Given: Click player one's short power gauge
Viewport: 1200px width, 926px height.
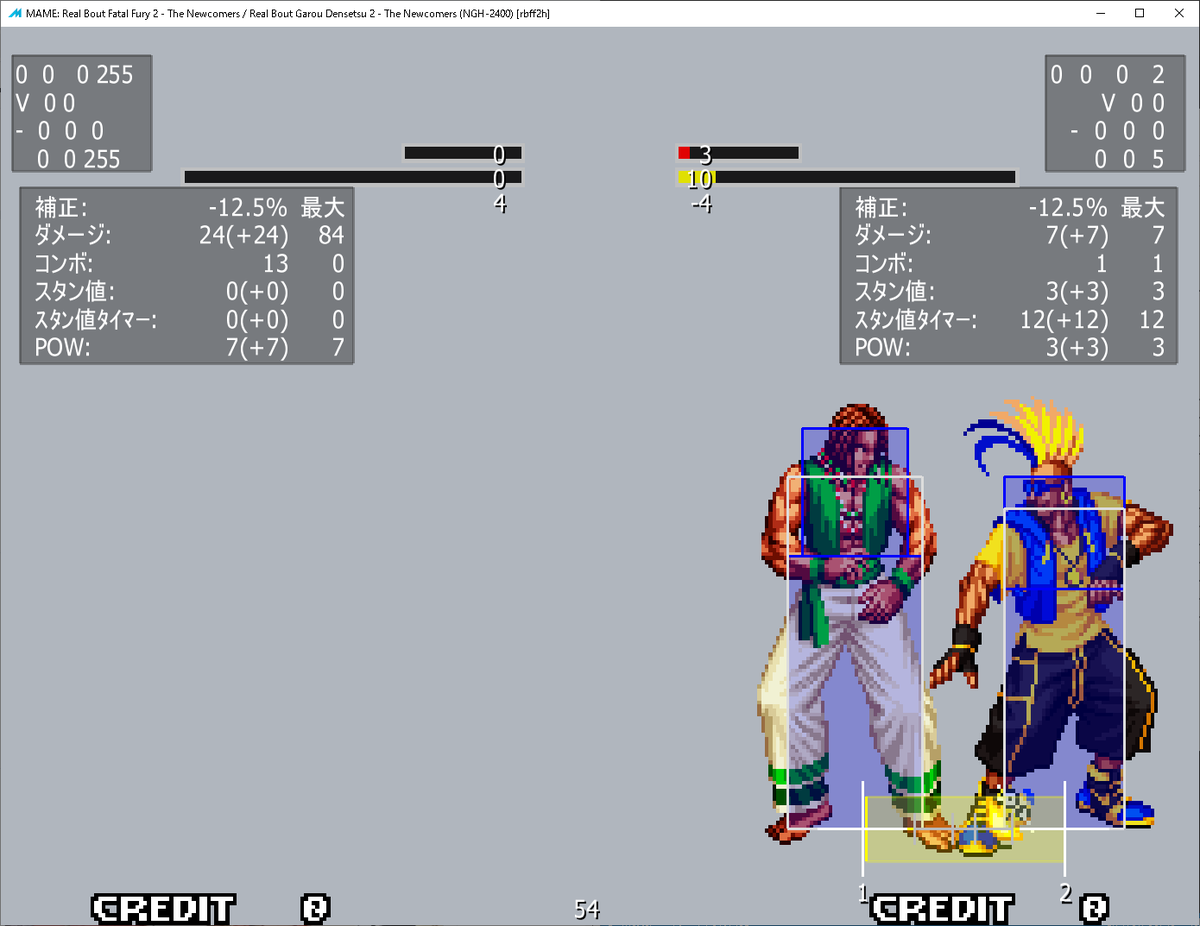Looking at the screenshot, I should 463,153.
